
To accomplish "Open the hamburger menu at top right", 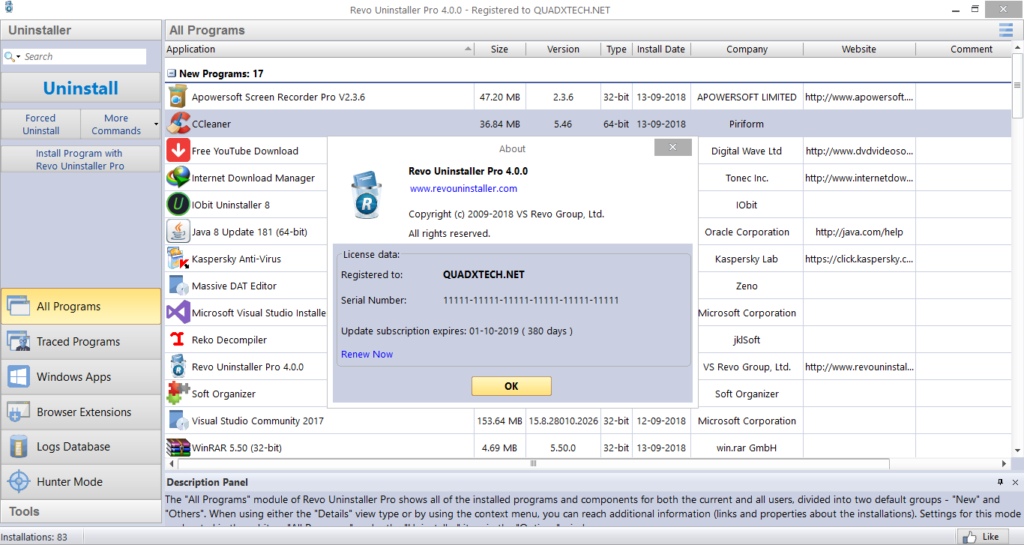I will [1005, 30].
